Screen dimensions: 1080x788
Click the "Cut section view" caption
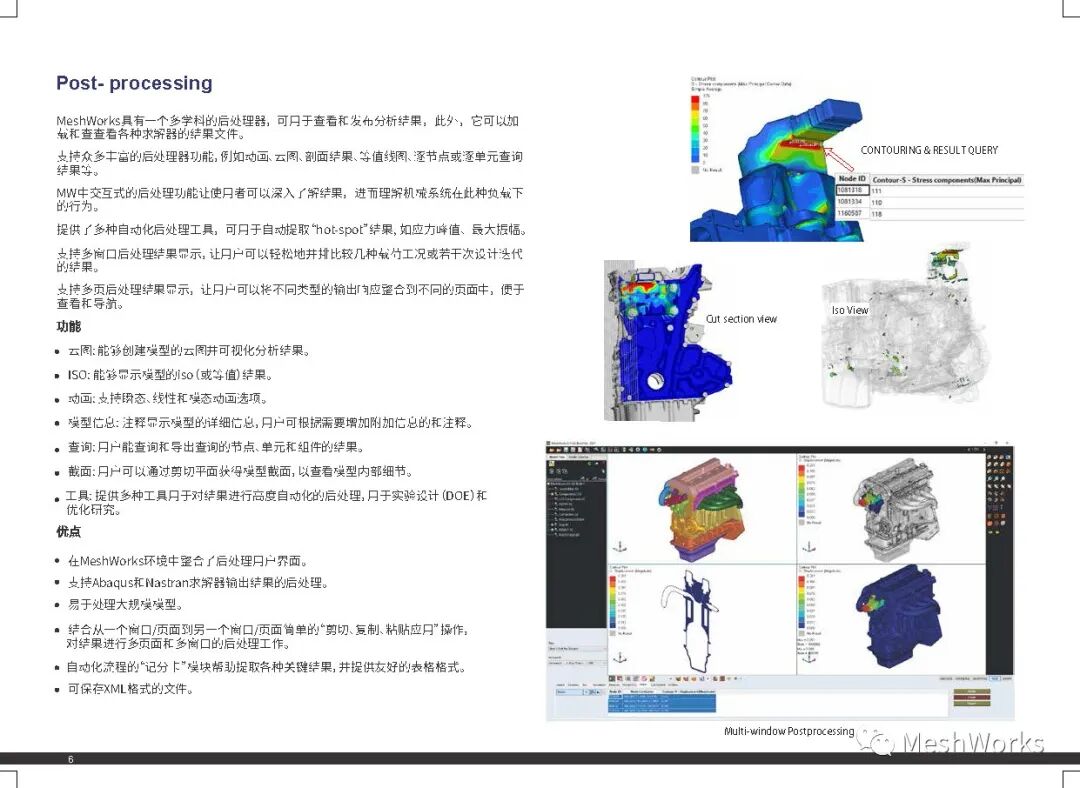tap(741, 319)
